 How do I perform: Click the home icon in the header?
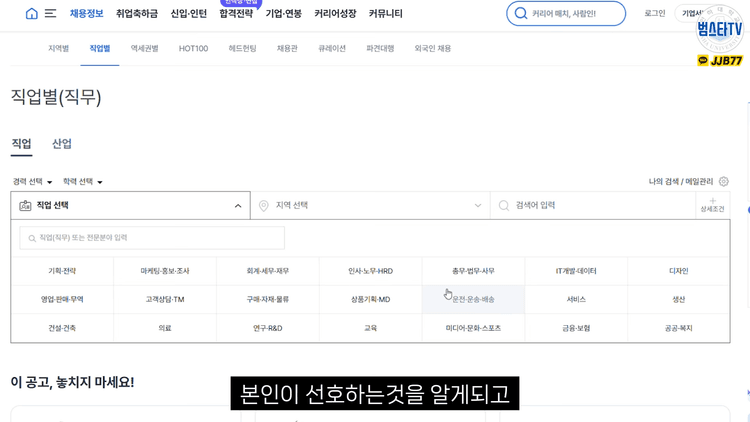(x=31, y=14)
